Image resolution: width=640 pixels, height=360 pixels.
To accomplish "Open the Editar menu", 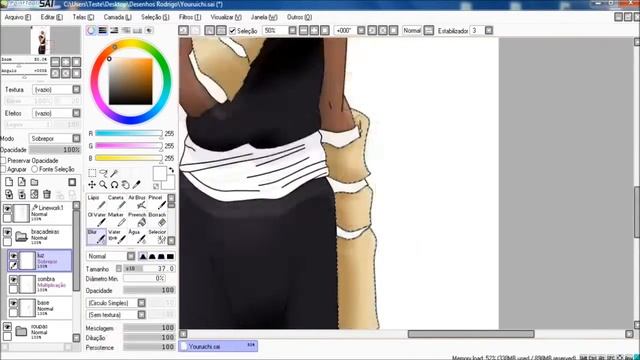I will pyautogui.click(x=52, y=17).
